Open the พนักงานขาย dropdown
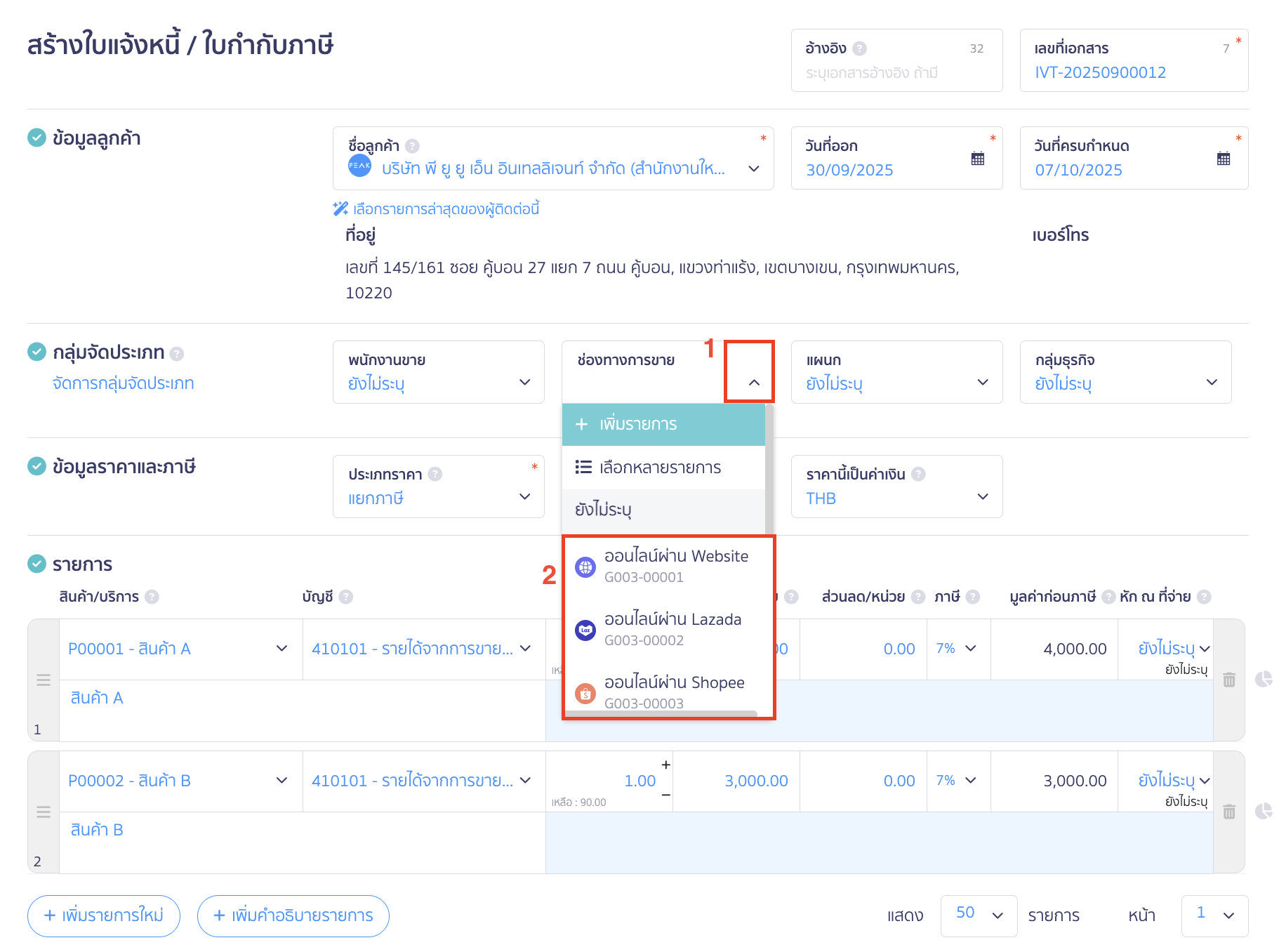The width and height of the screenshot is (1279, 952). 524,383
